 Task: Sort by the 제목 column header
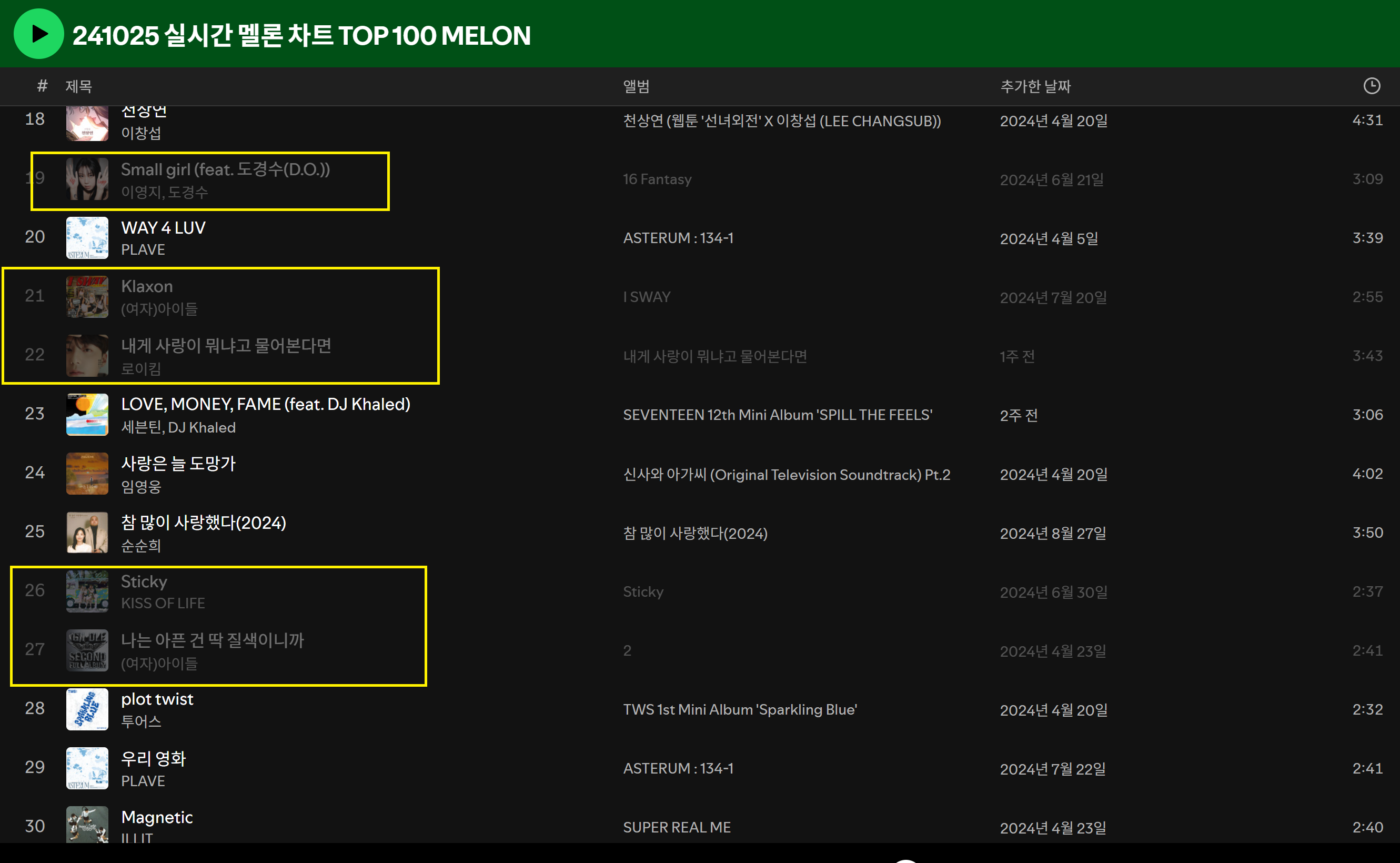[x=79, y=86]
